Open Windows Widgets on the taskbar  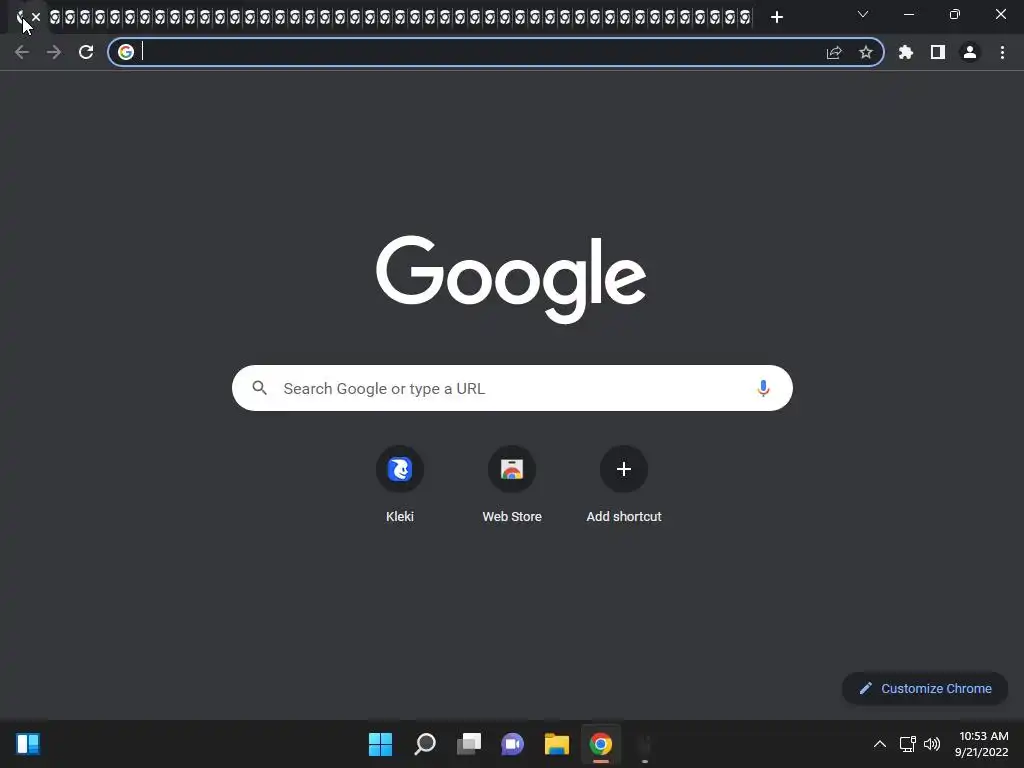[x=28, y=744]
